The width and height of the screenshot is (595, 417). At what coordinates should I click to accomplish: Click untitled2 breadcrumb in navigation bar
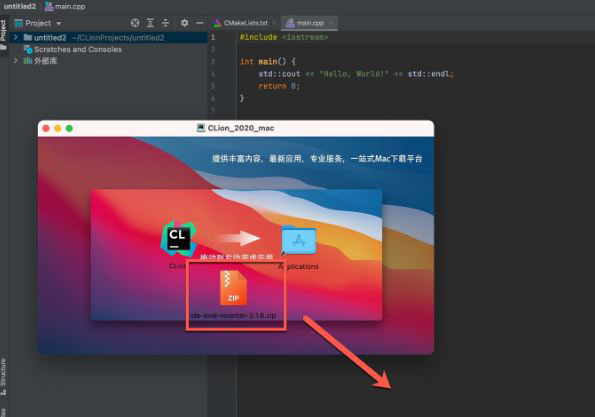20,6
